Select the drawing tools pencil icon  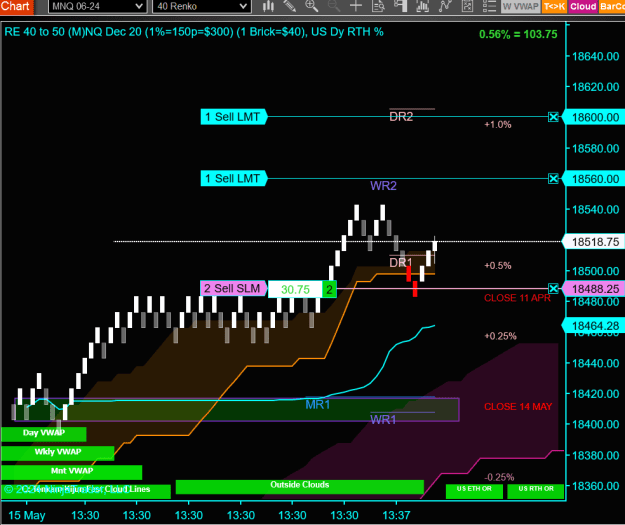(290, 6)
